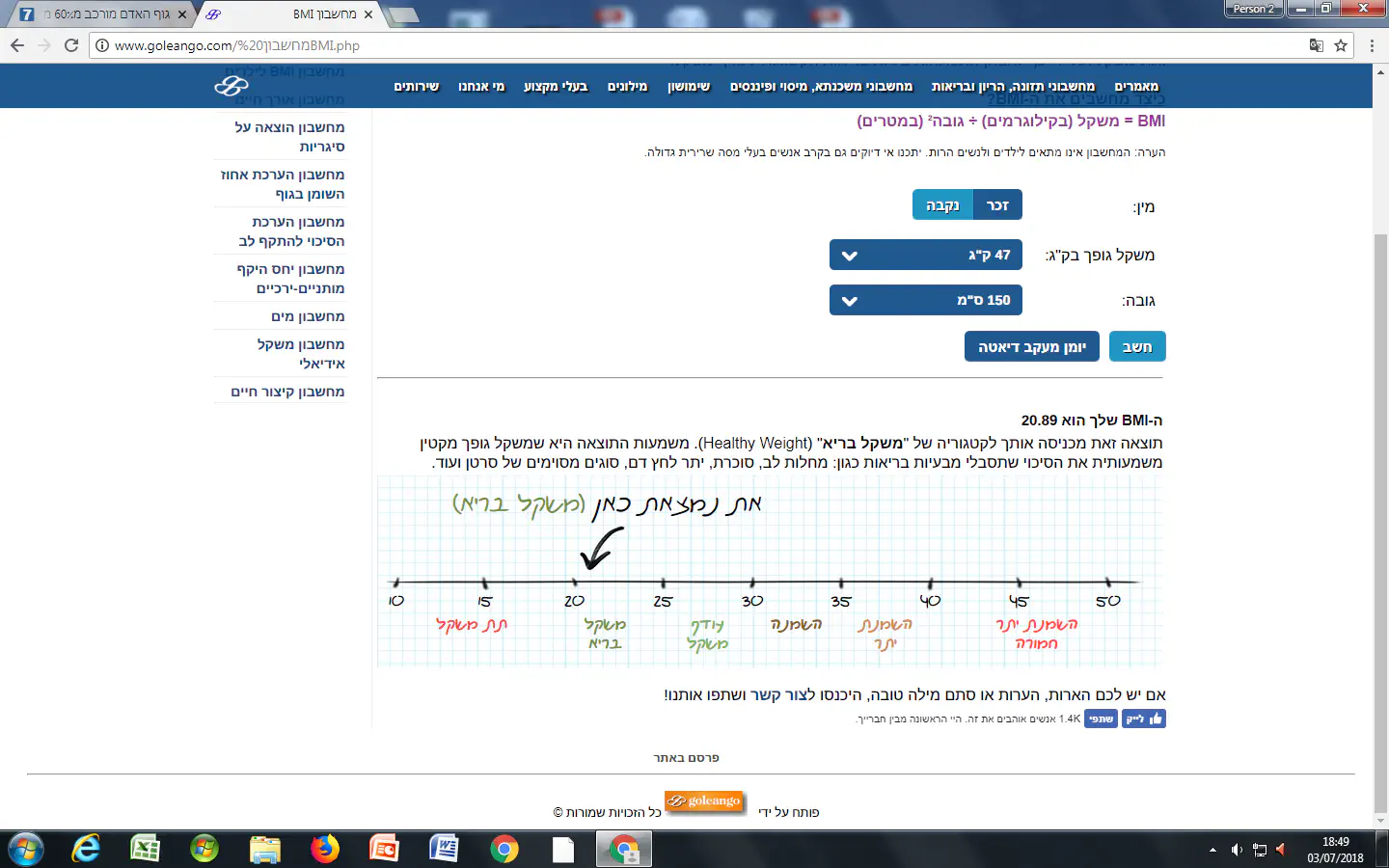Bookmark this page with the star icon

(1341, 45)
